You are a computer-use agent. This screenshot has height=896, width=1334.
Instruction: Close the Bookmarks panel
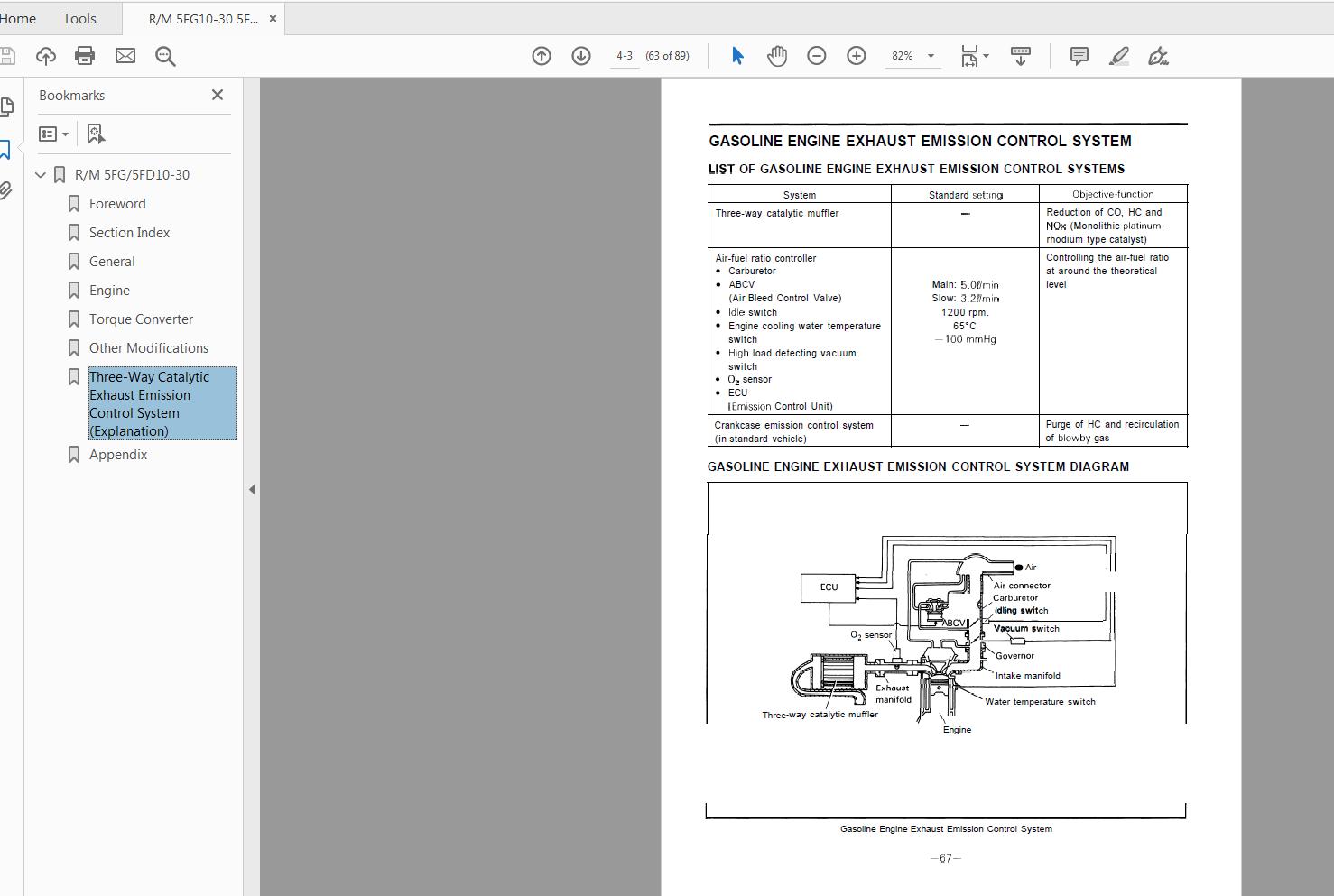[218, 95]
